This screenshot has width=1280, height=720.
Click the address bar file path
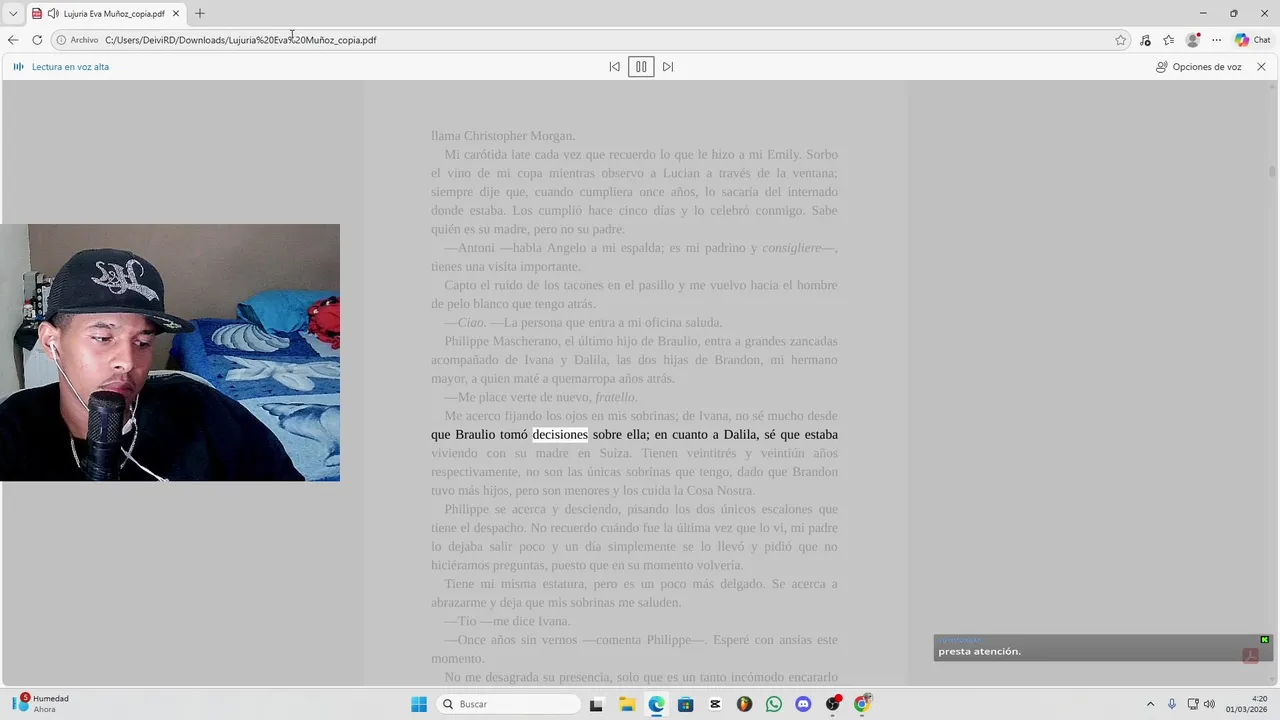[x=240, y=40]
